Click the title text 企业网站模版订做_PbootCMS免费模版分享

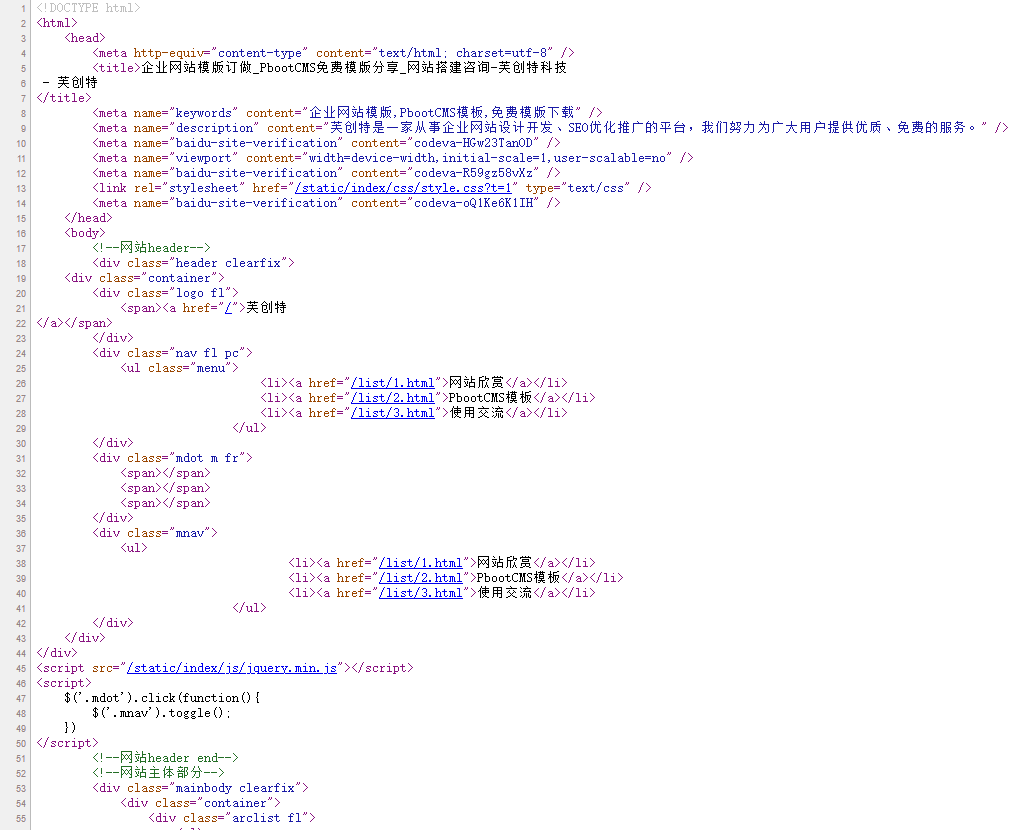270,68
